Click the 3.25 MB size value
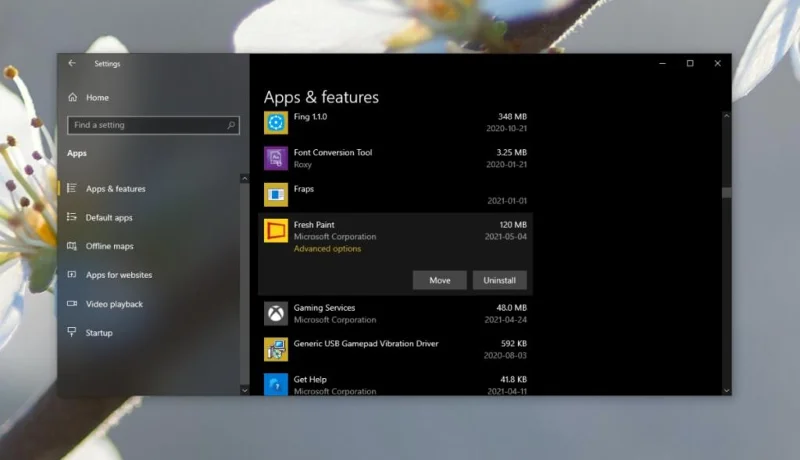Screen dimensions: 800x460 [x=512, y=152]
